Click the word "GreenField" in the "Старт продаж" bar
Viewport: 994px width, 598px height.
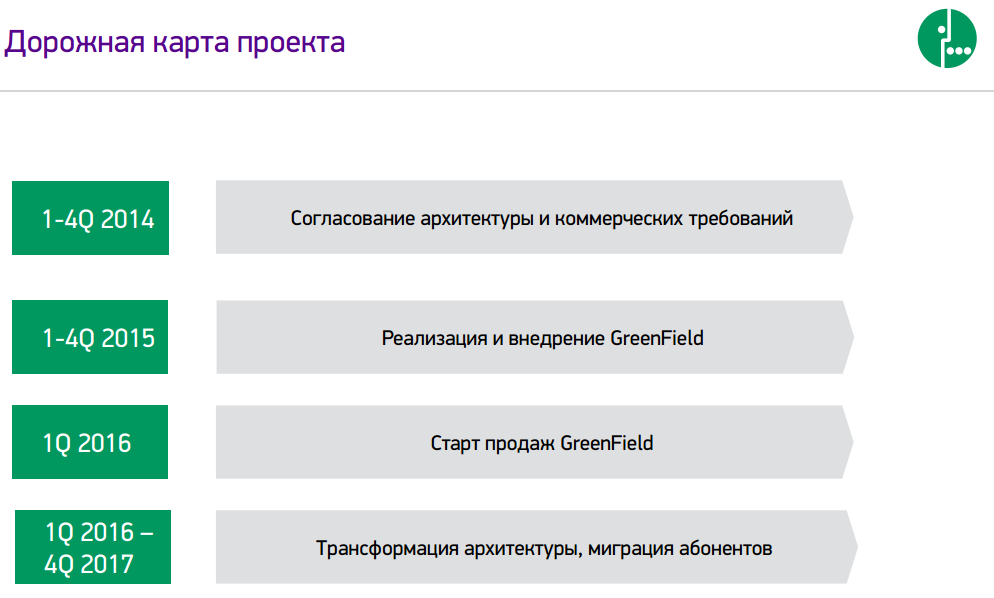click(x=606, y=443)
